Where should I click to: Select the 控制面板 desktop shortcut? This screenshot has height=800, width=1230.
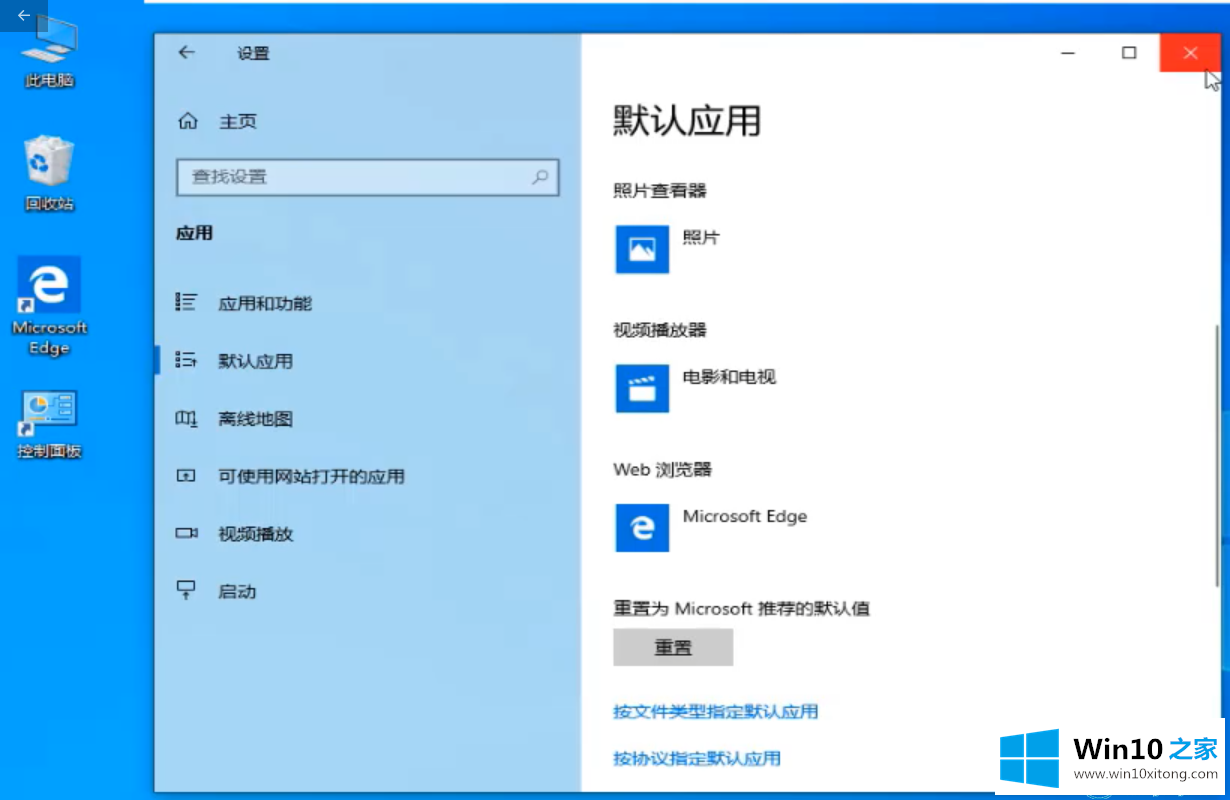coord(49,424)
